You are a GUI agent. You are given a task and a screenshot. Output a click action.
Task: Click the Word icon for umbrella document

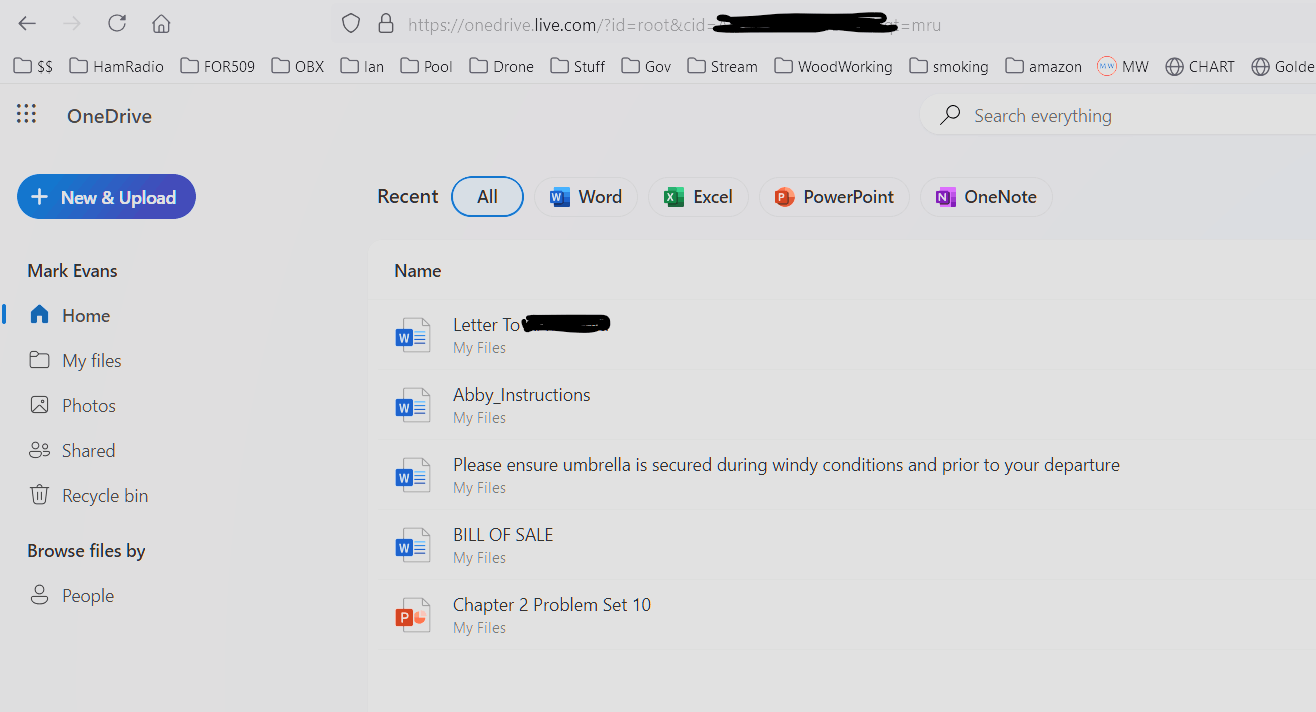[413, 475]
